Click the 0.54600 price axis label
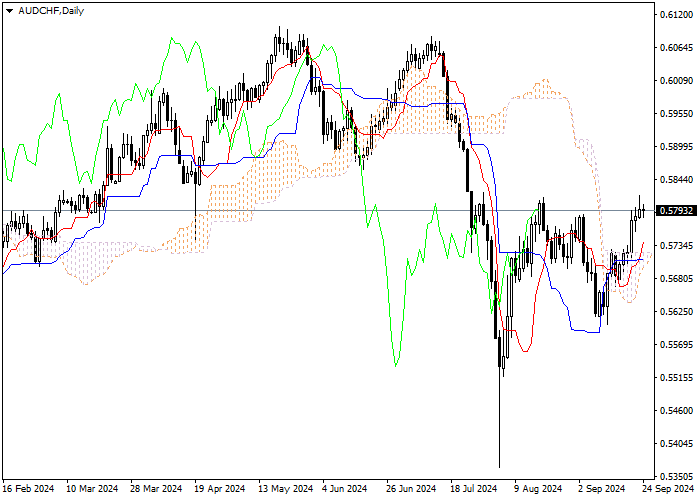The width and height of the screenshot is (700, 500). pos(676,411)
